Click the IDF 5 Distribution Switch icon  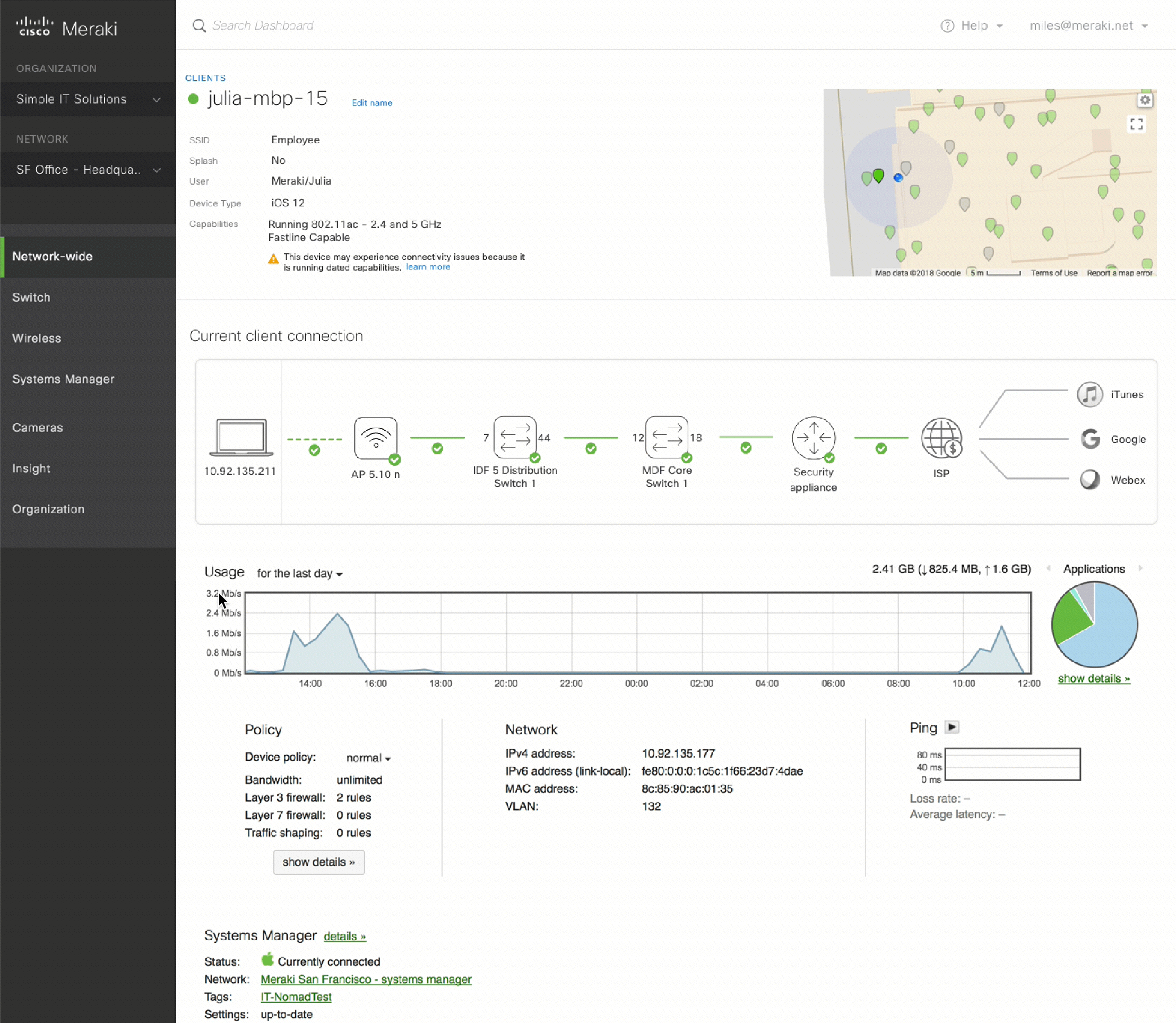515,437
